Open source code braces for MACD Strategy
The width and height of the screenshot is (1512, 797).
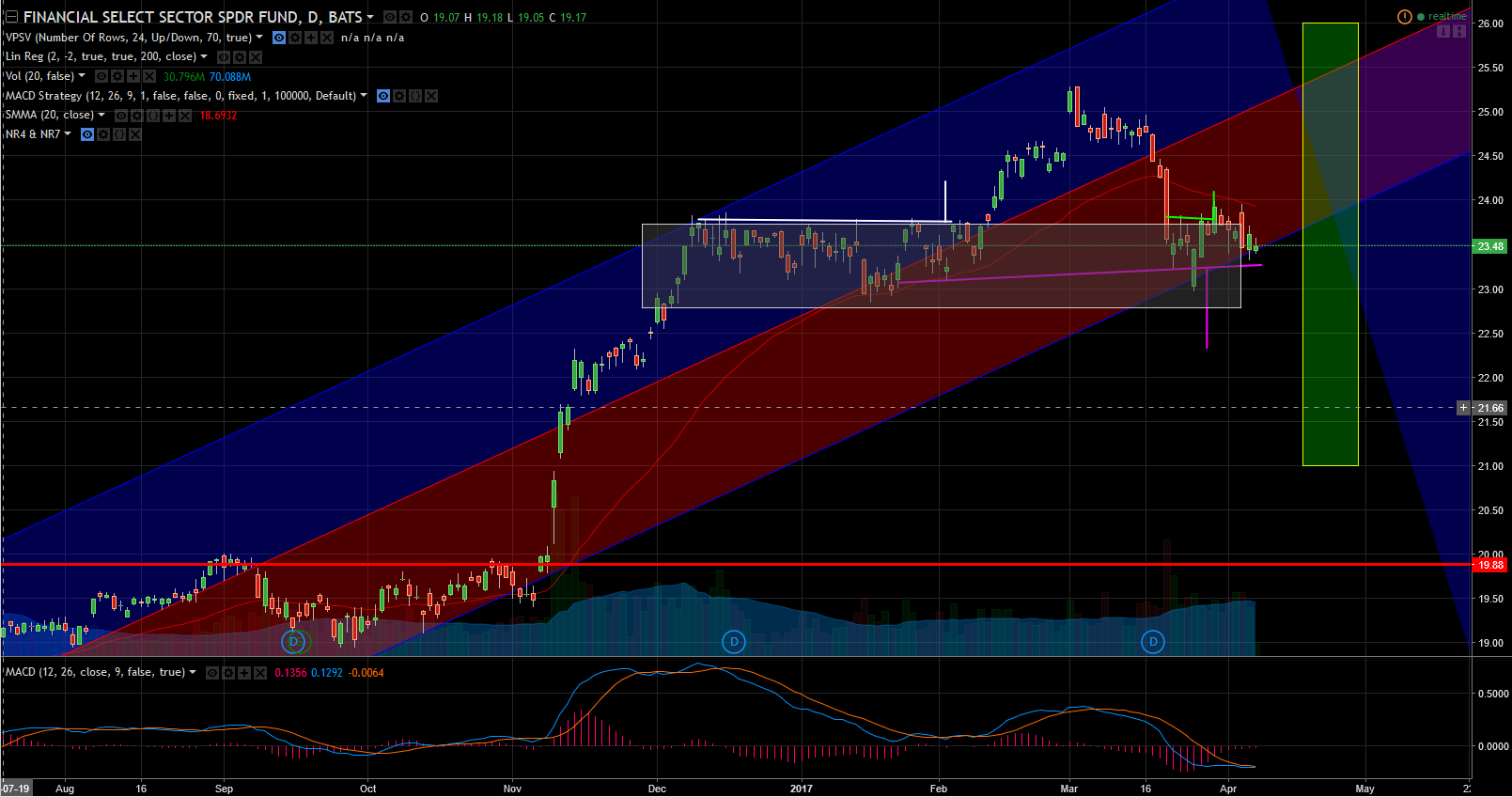tap(415, 96)
